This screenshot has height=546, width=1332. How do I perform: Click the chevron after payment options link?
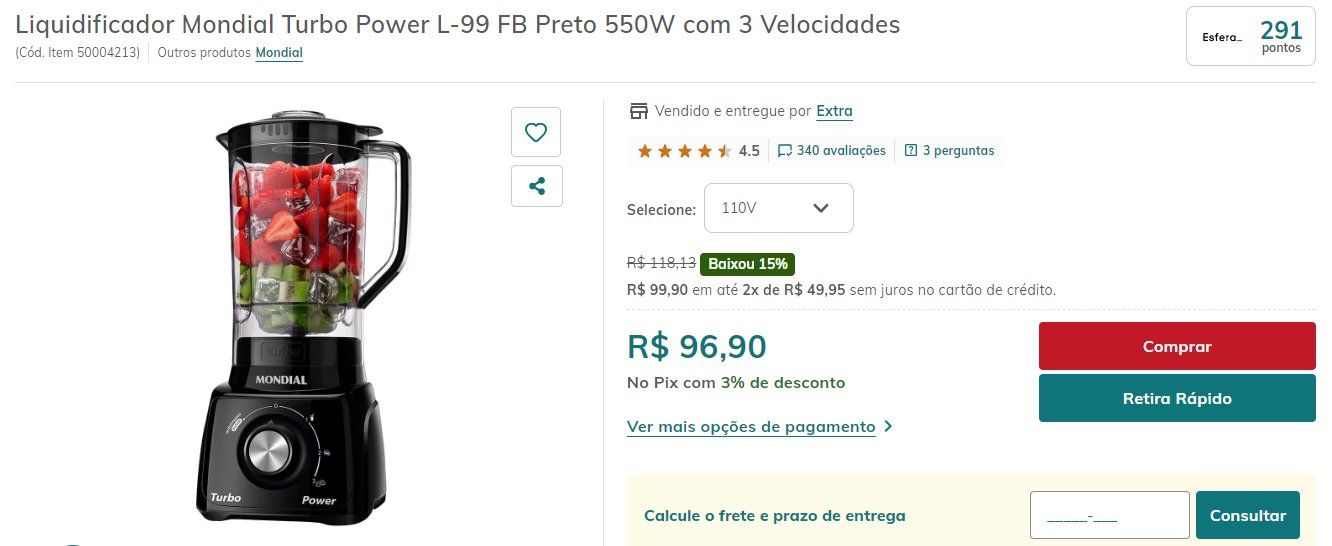click(888, 427)
